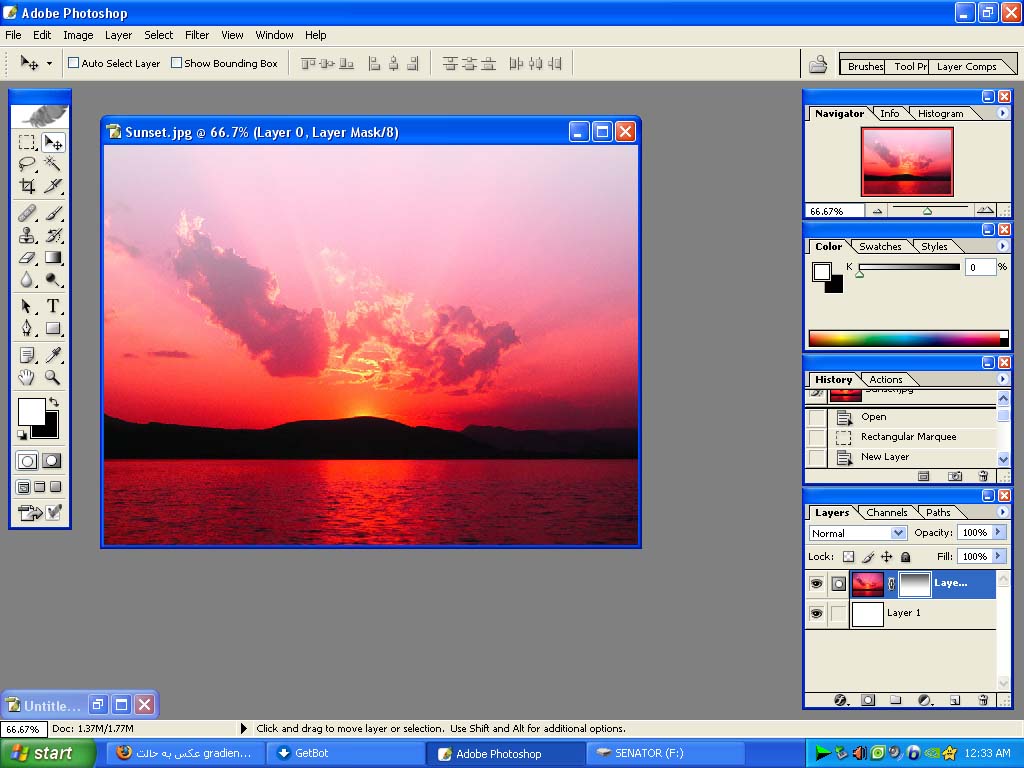Select the History Brush tool
Viewport: 1024px width, 768px height.
[52, 235]
